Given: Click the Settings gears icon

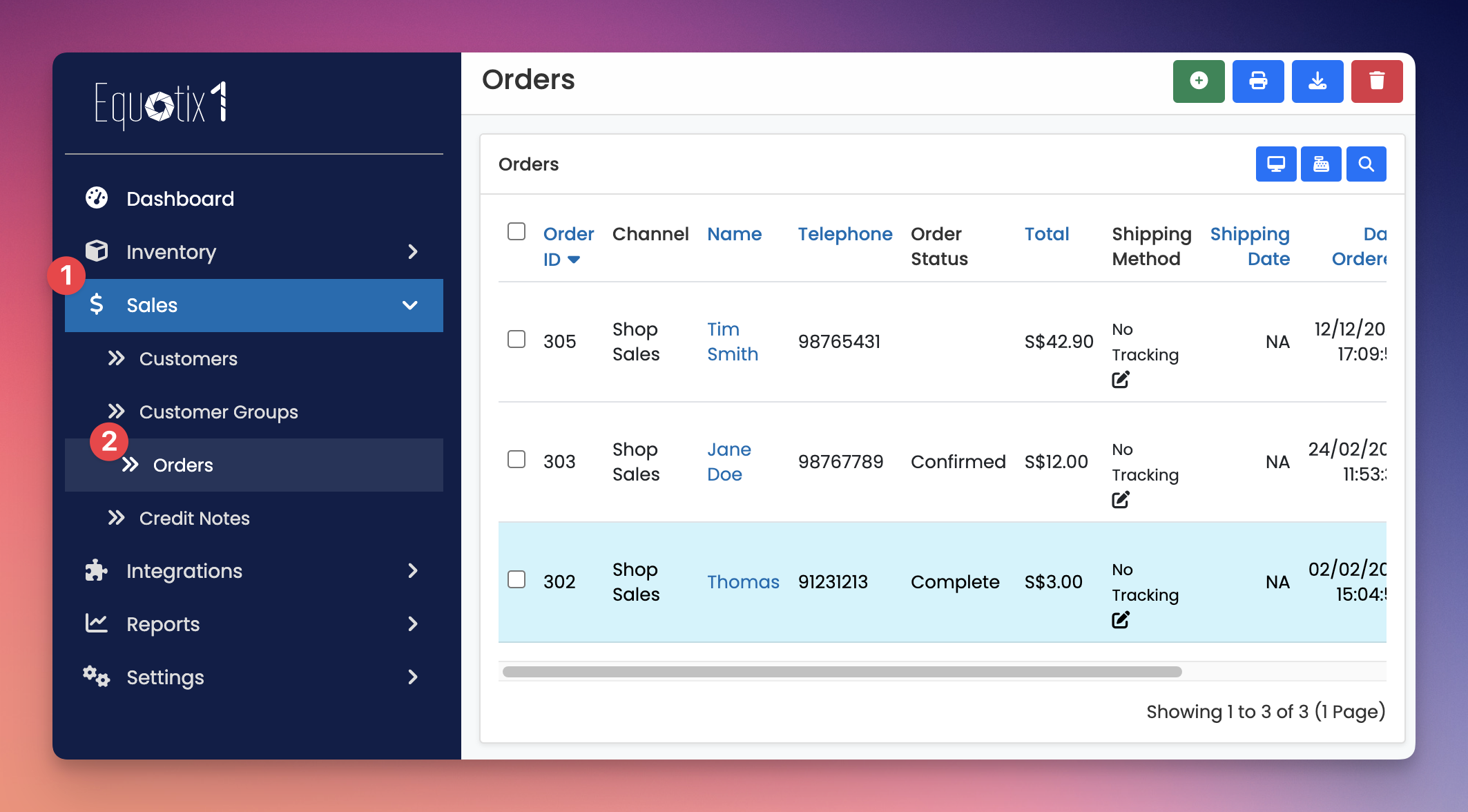Looking at the screenshot, I should tap(97, 677).
